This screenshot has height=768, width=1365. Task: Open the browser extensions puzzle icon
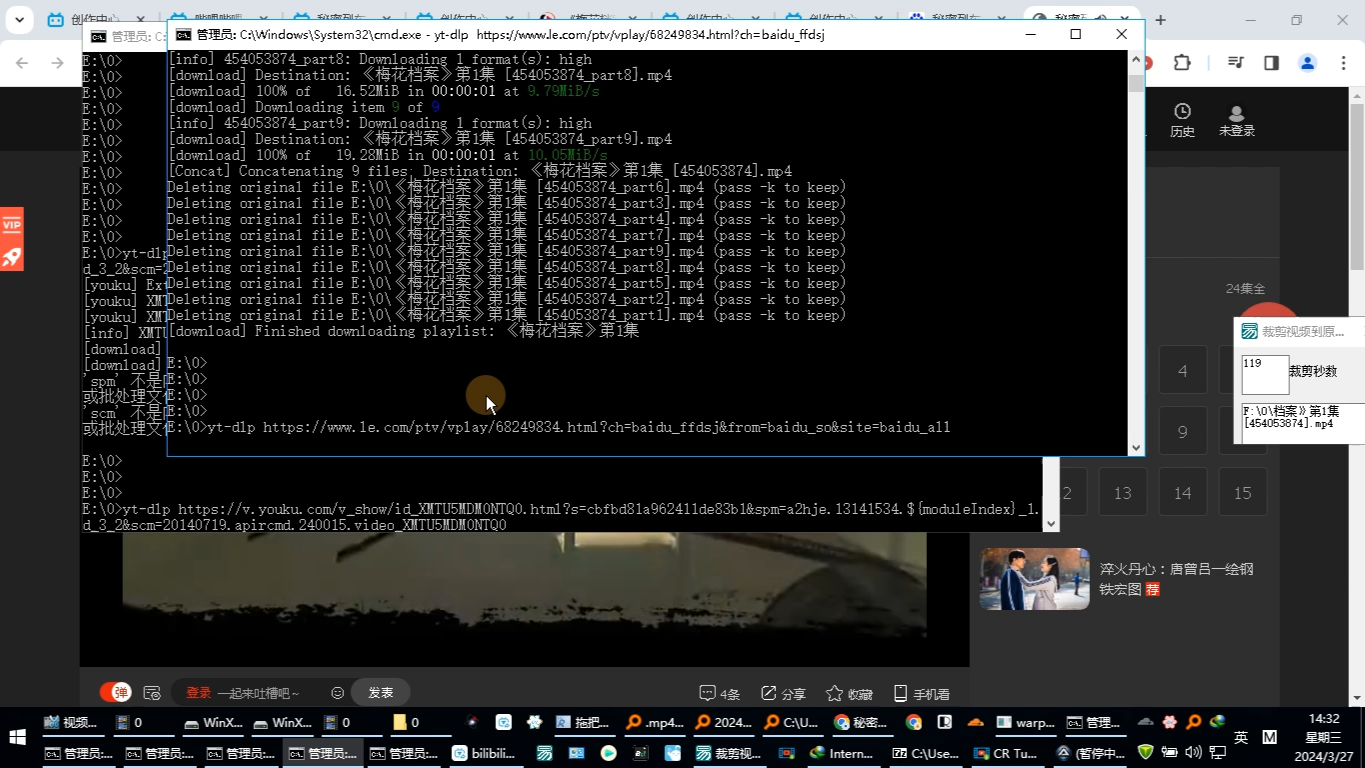point(1182,63)
